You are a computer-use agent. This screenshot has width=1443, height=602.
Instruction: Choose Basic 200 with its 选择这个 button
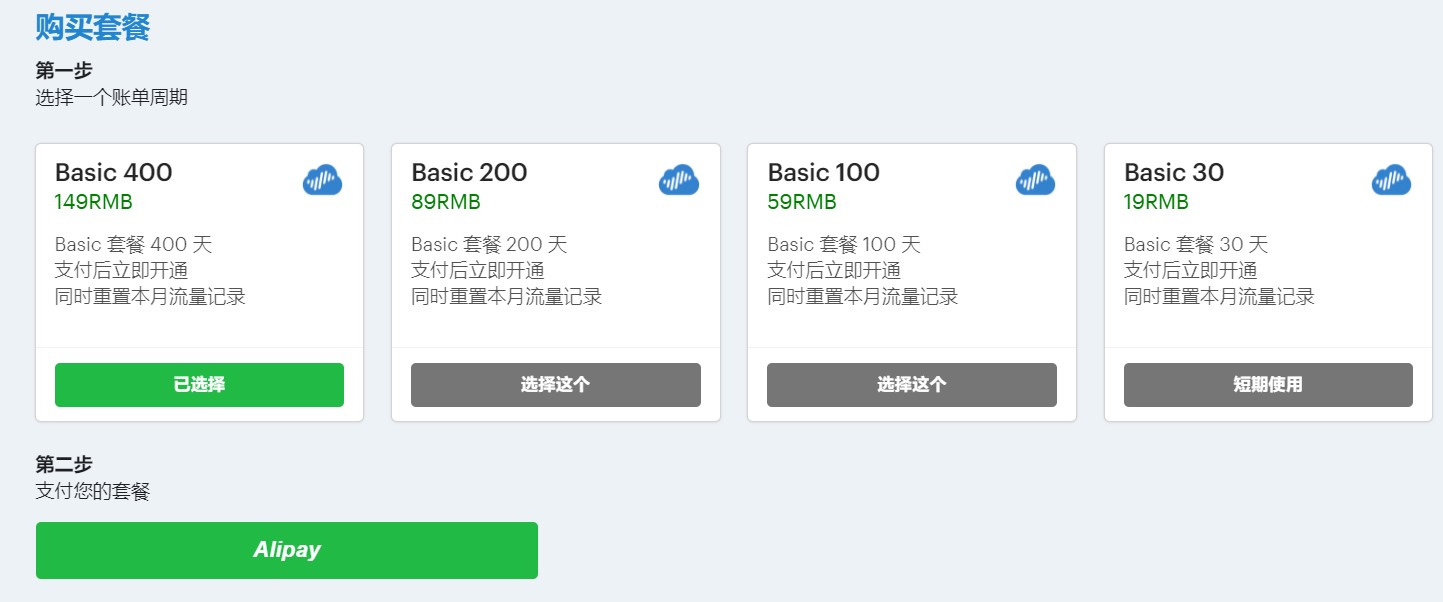tap(555, 385)
